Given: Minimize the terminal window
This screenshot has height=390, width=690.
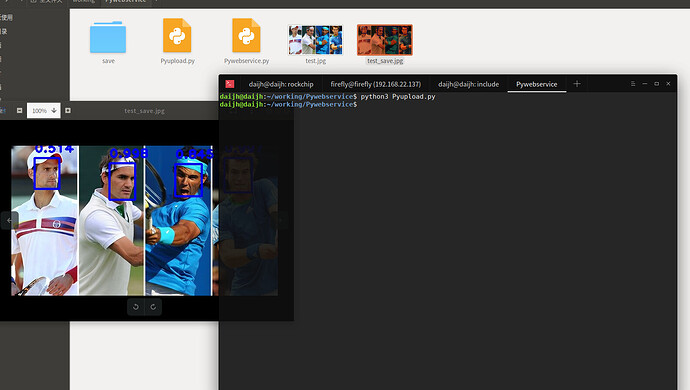Looking at the screenshot, I should coord(645,84).
